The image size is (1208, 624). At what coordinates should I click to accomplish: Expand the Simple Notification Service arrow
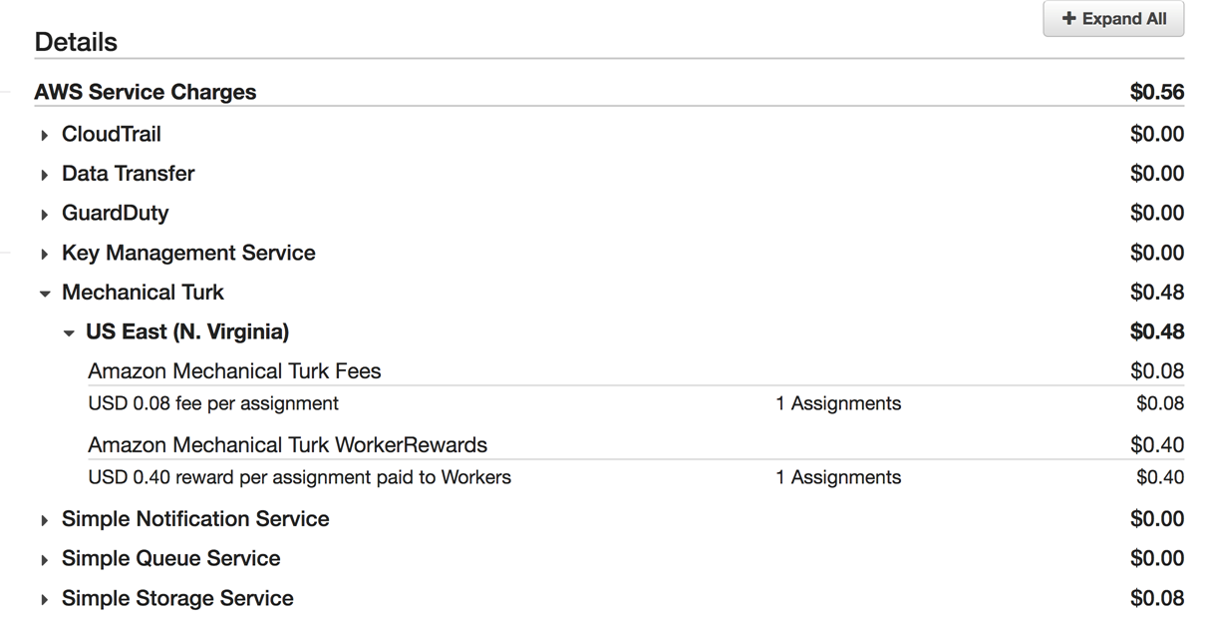[45, 520]
